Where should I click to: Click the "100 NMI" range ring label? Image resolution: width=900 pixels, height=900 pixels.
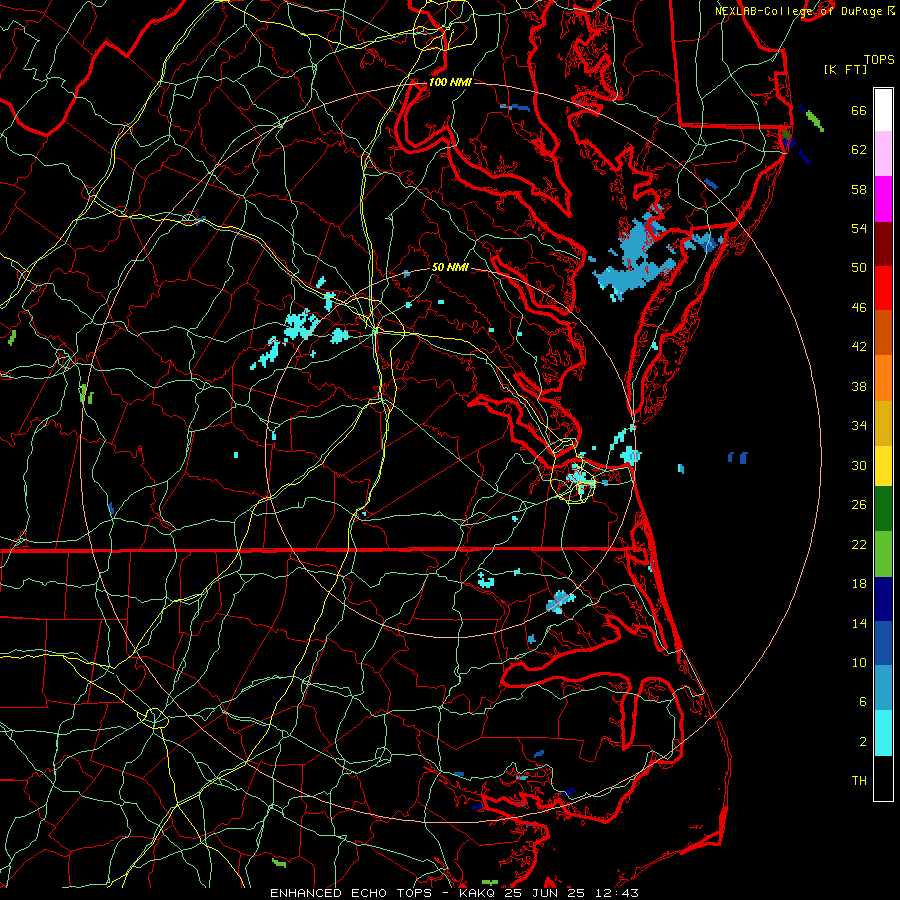tap(450, 82)
